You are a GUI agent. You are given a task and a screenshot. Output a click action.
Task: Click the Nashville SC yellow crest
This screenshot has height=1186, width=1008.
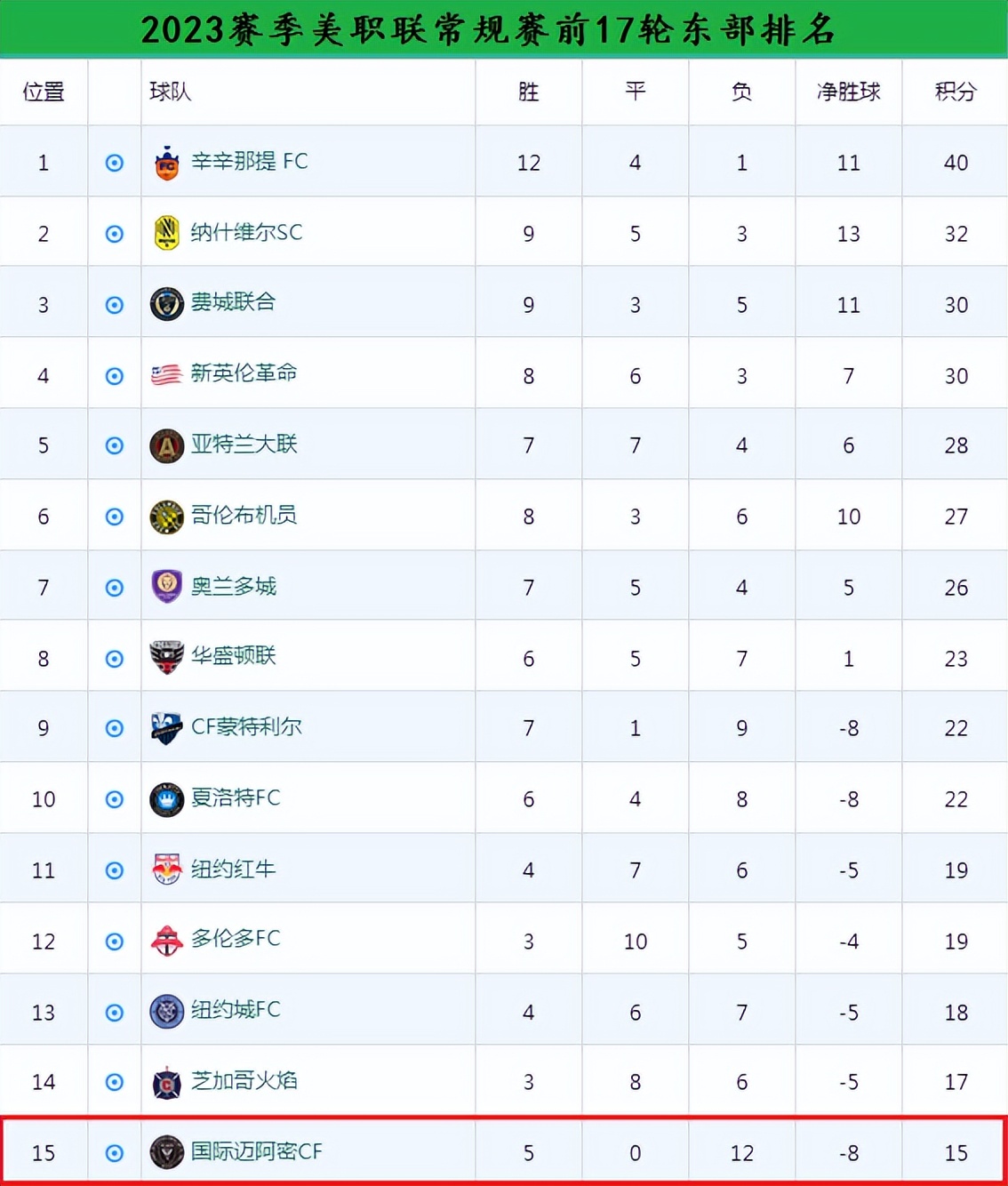(x=166, y=233)
